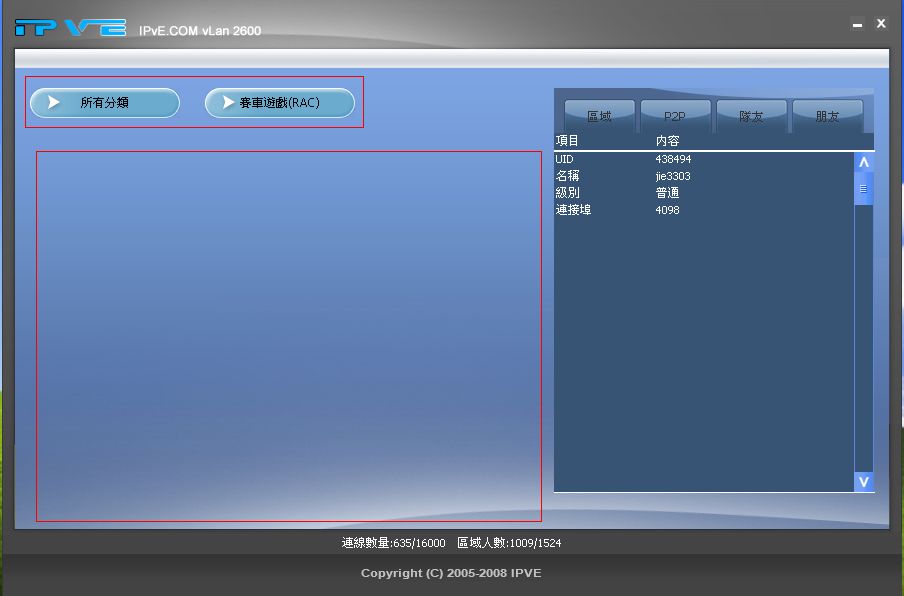Open the 隊友 tab
904x596 pixels.
751,116
